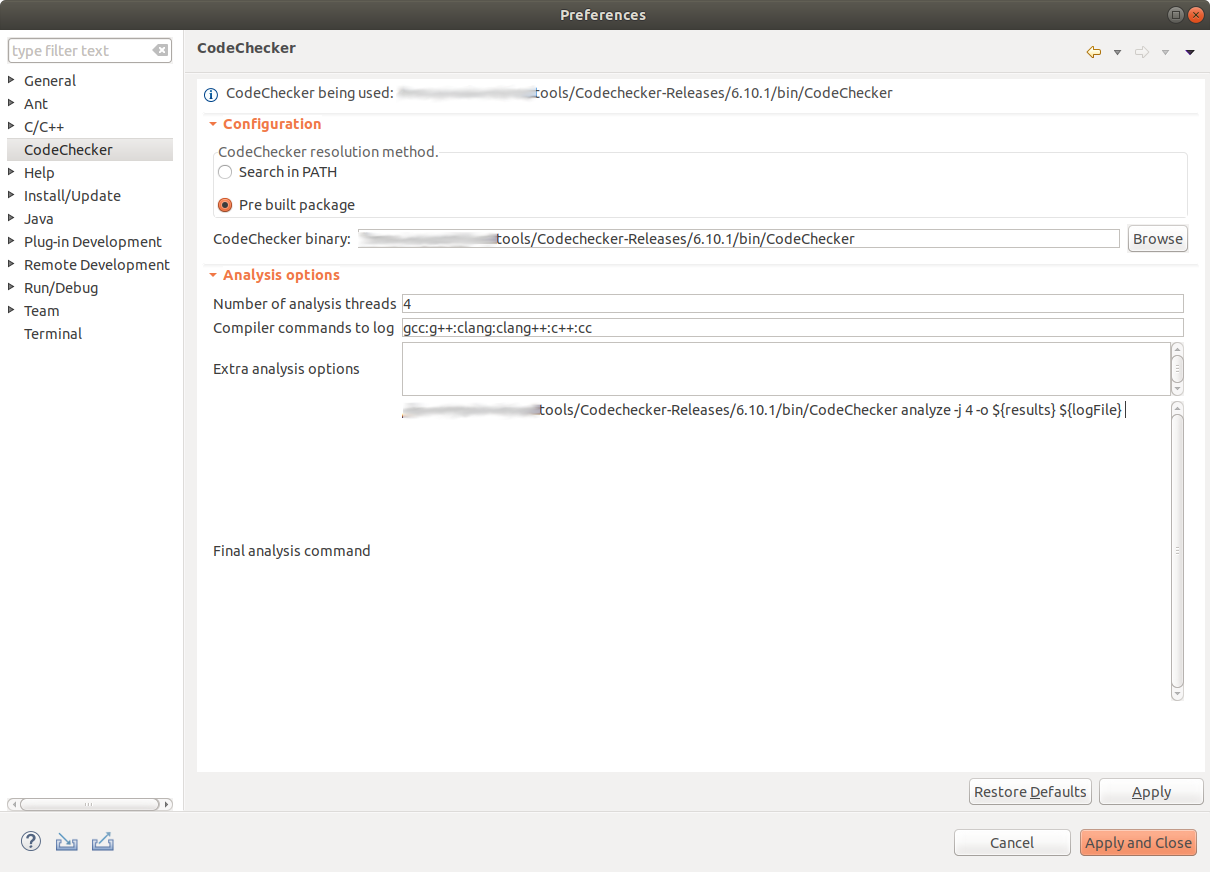Click the Browse button
This screenshot has height=872, width=1210.
pos(1158,239)
